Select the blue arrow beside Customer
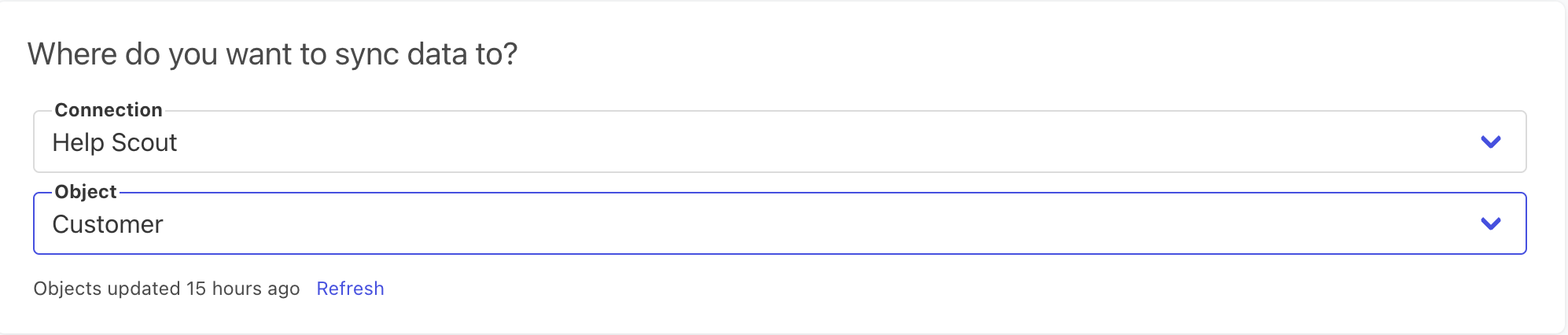 click(1490, 224)
